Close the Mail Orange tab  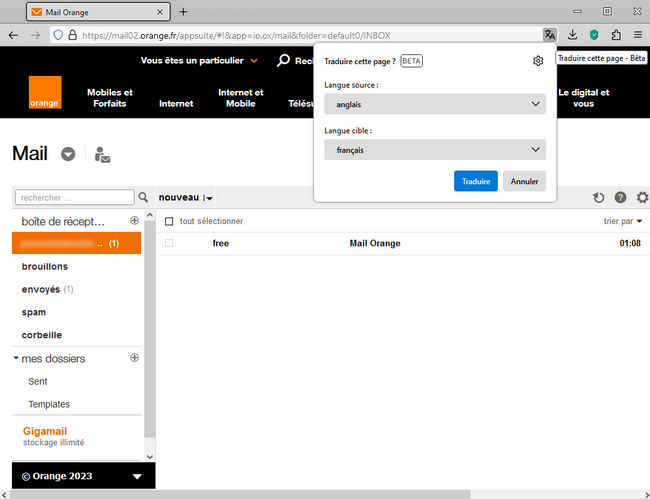(x=160, y=12)
